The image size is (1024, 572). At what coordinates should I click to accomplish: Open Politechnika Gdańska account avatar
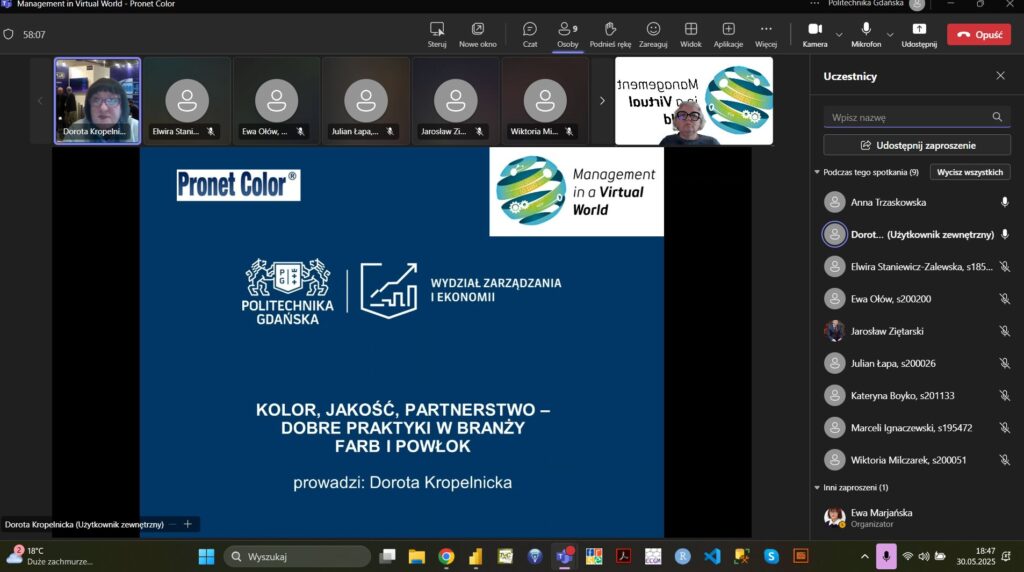point(917,5)
